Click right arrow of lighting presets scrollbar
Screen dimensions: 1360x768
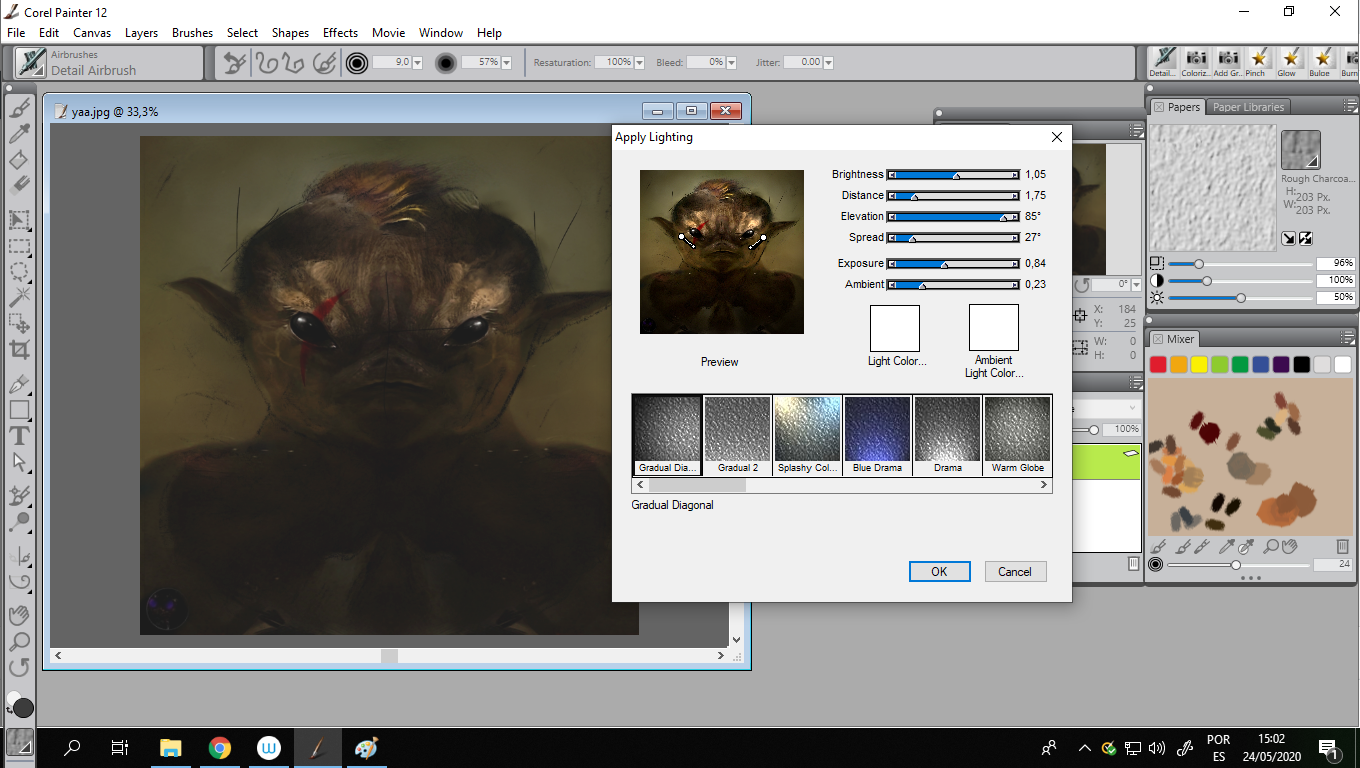click(x=1043, y=485)
